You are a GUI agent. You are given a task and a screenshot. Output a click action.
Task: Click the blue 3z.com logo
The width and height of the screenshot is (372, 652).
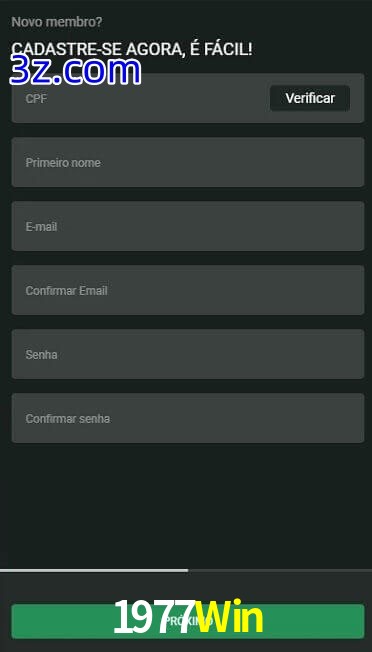[75, 71]
